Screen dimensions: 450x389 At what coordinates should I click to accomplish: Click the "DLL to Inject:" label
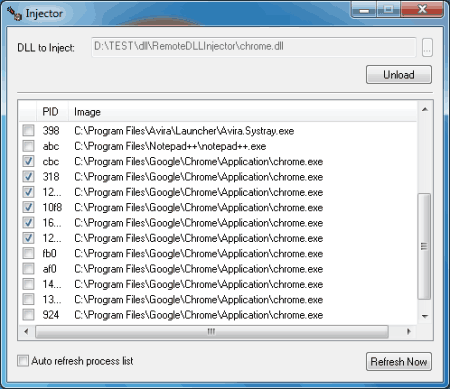point(46,48)
